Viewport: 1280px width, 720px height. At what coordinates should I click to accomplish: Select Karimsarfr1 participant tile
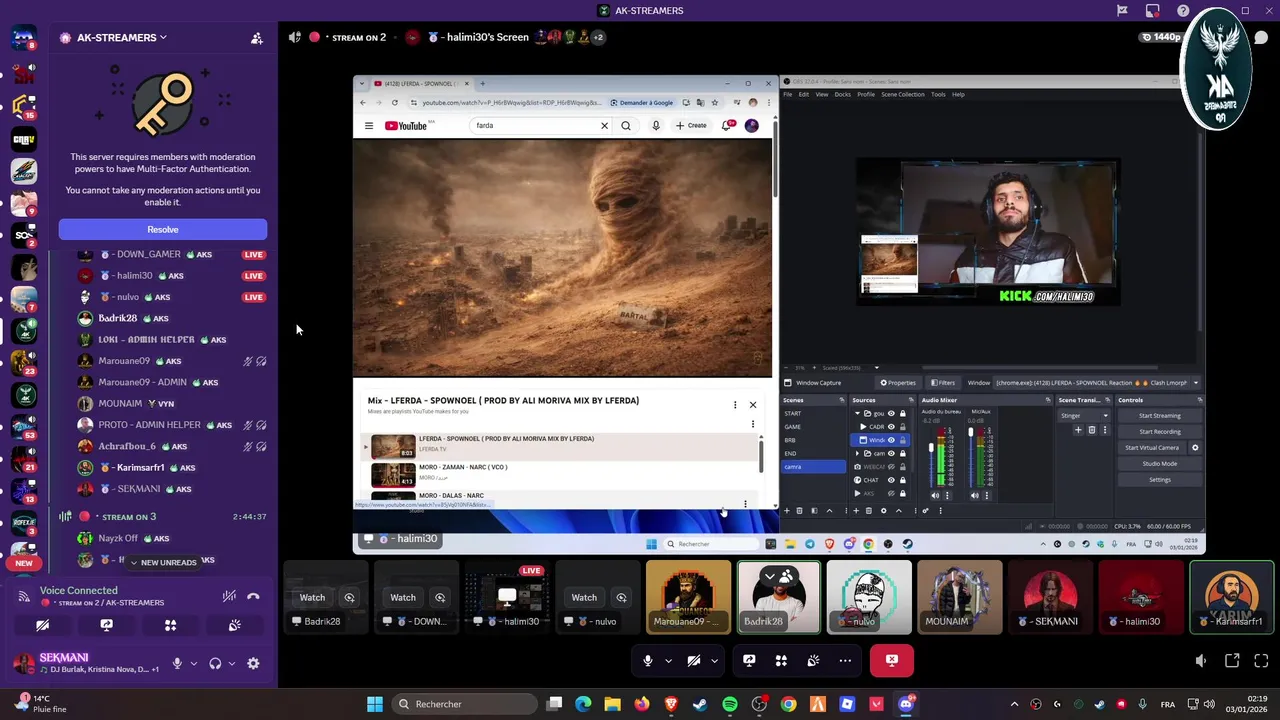pyautogui.click(x=1232, y=597)
